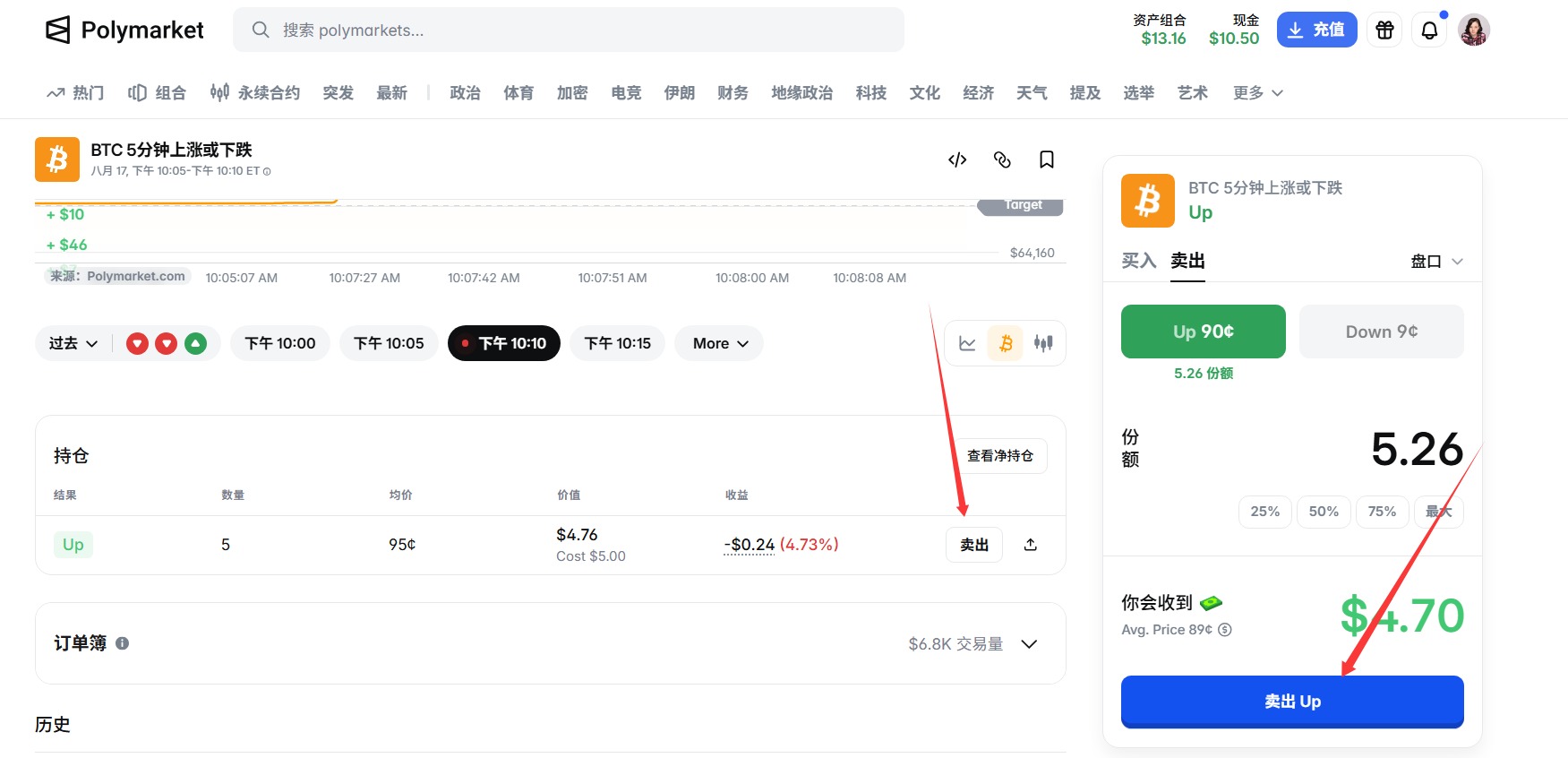The width and height of the screenshot is (1568, 758).
Task: Click the embed code icon
Action: click(x=957, y=159)
